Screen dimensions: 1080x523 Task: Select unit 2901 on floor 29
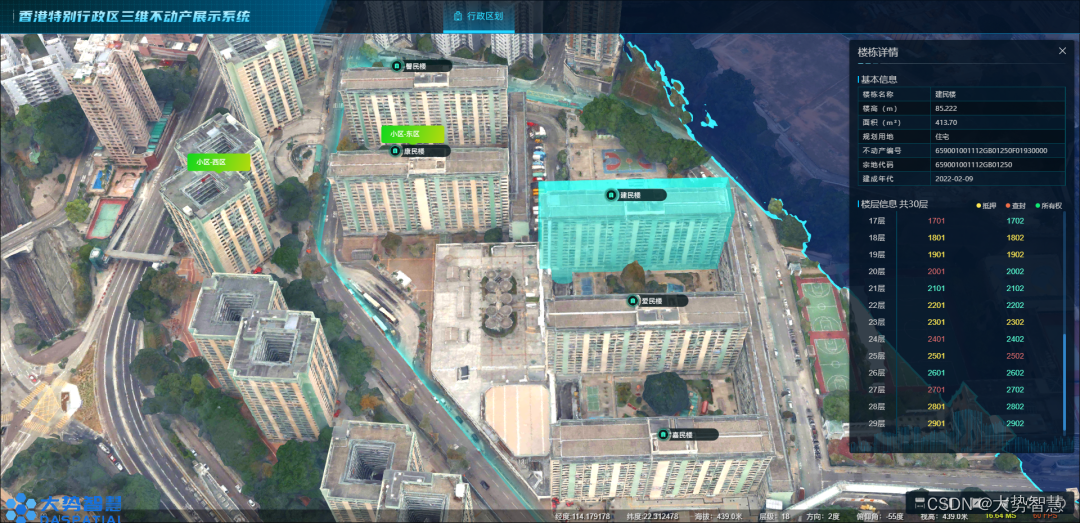pyautogui.click(x=936, y=424)
